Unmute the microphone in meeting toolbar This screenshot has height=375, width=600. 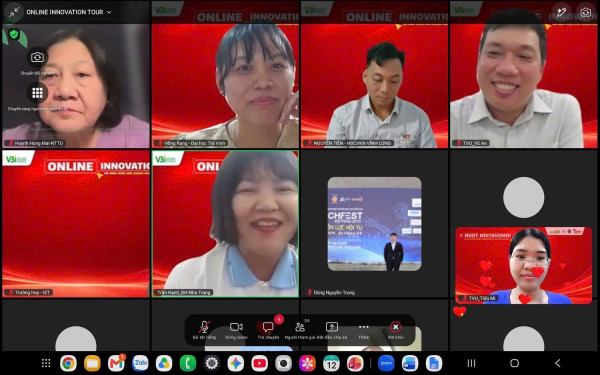click(x=204, y=330)
